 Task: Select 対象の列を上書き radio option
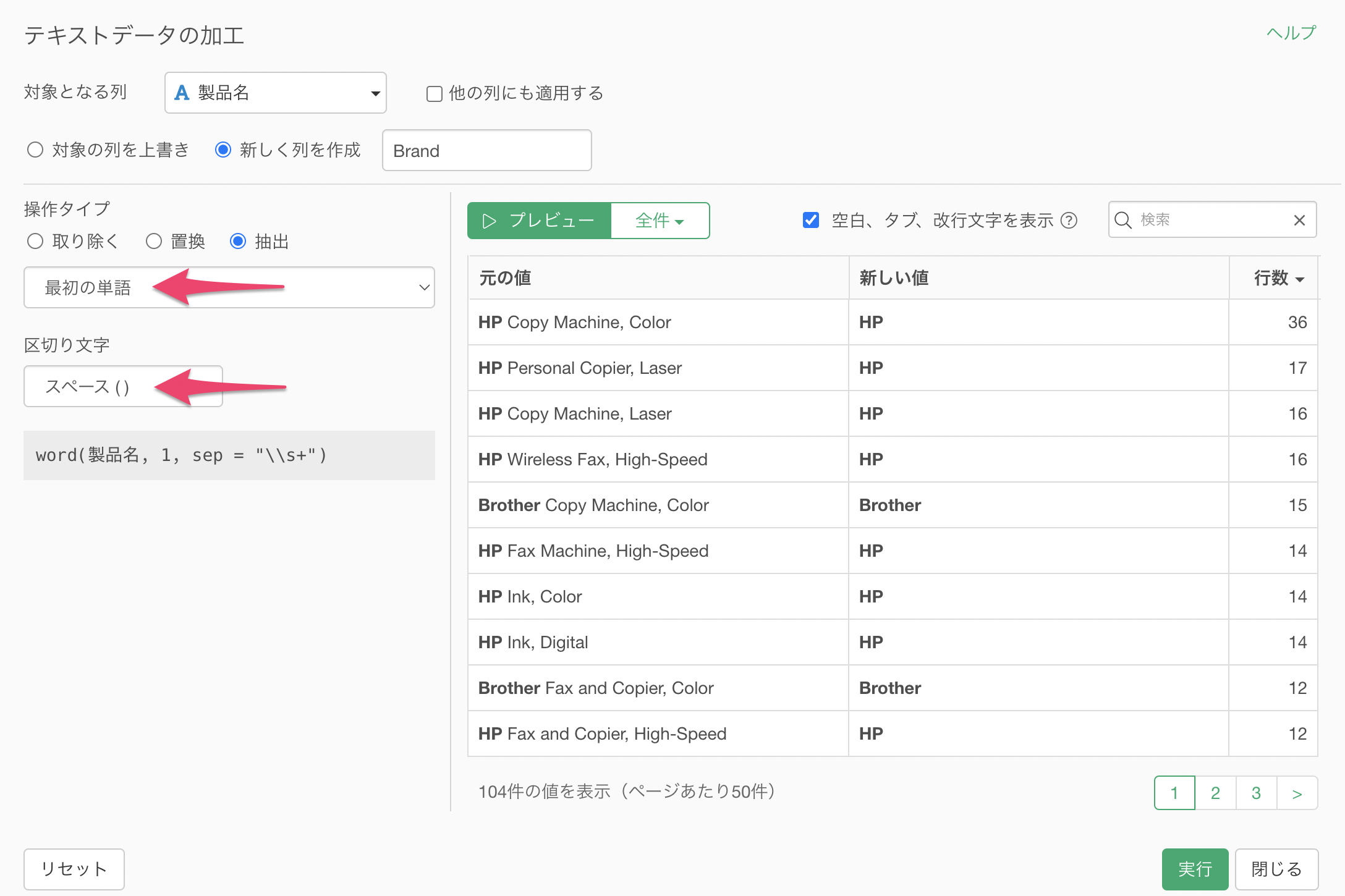[x=35, y=150]
